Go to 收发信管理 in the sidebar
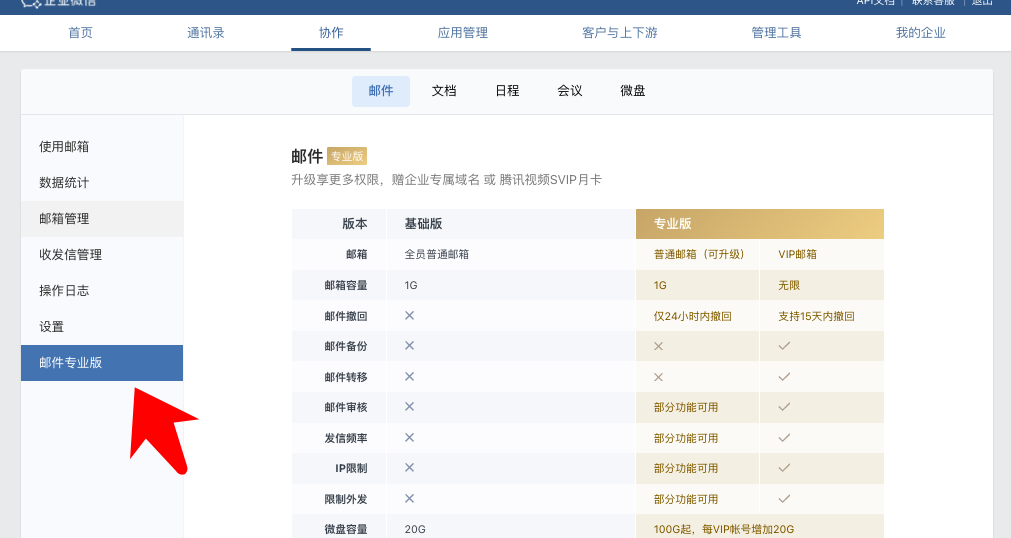The height and width of the screenshot is (538, 1011). (x=70, y=255)
